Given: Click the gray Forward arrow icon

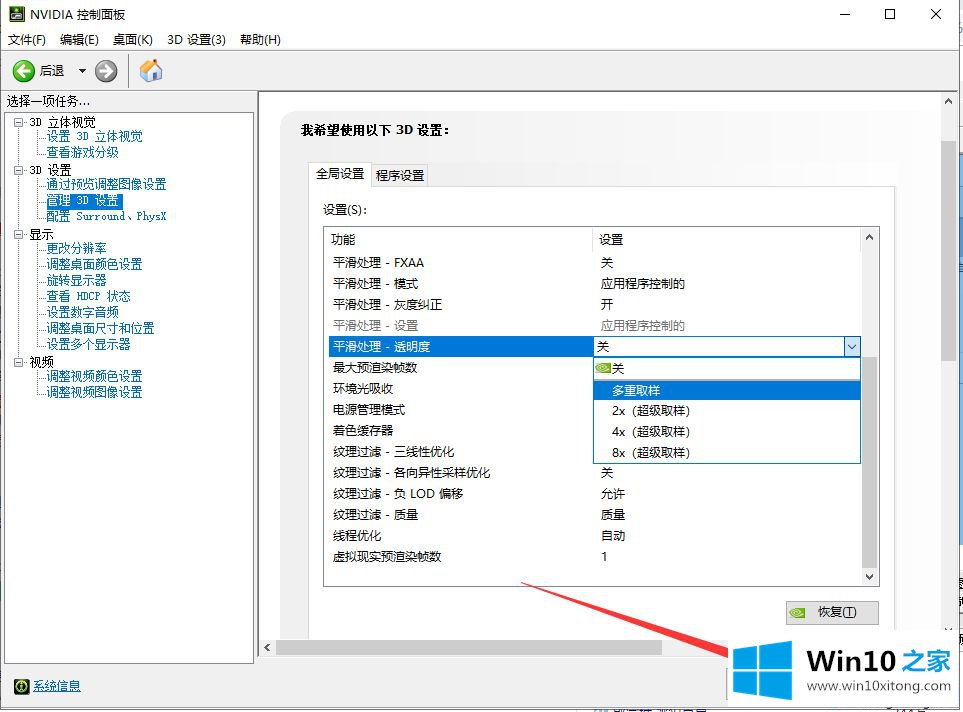Looking at the screenshot, I should (106, 71).
